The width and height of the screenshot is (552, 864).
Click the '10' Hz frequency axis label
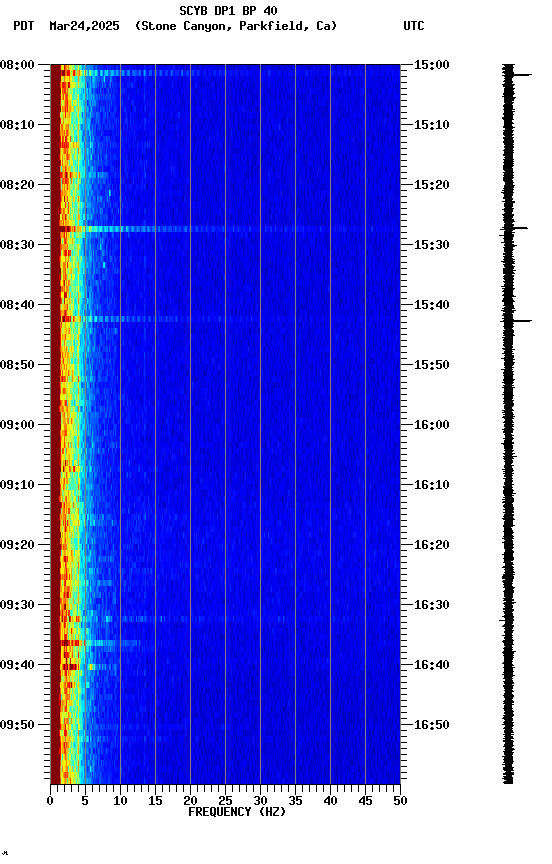[x=120, y=801]
